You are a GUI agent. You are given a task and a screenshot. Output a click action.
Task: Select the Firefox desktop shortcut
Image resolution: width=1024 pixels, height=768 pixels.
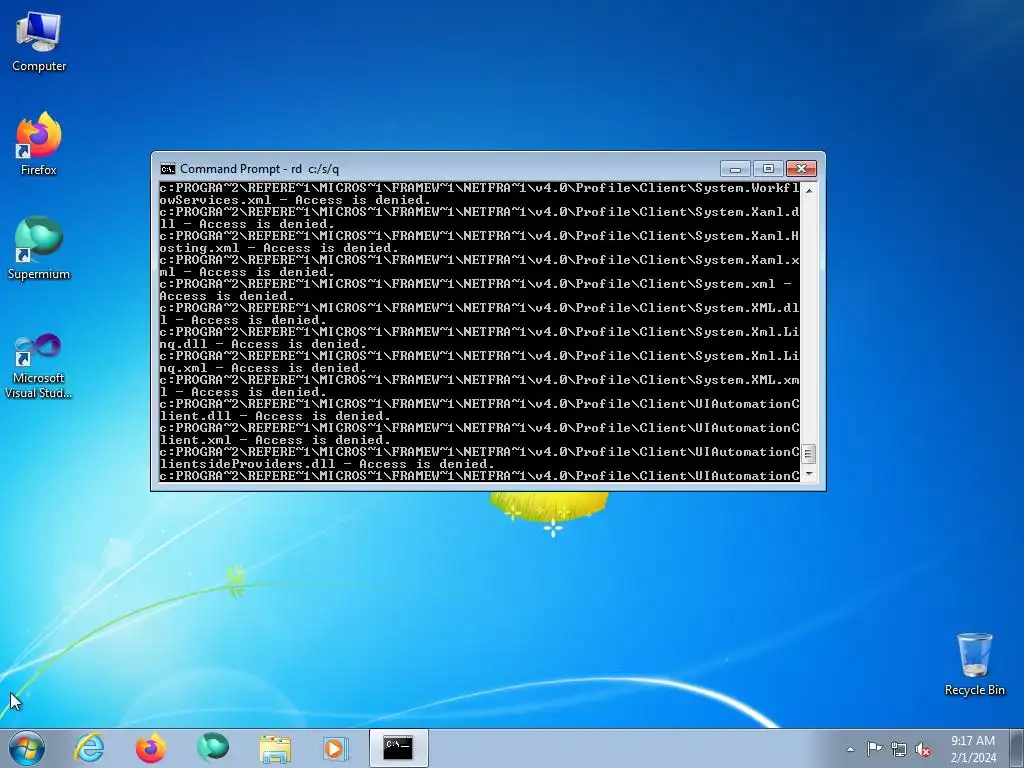39,144
